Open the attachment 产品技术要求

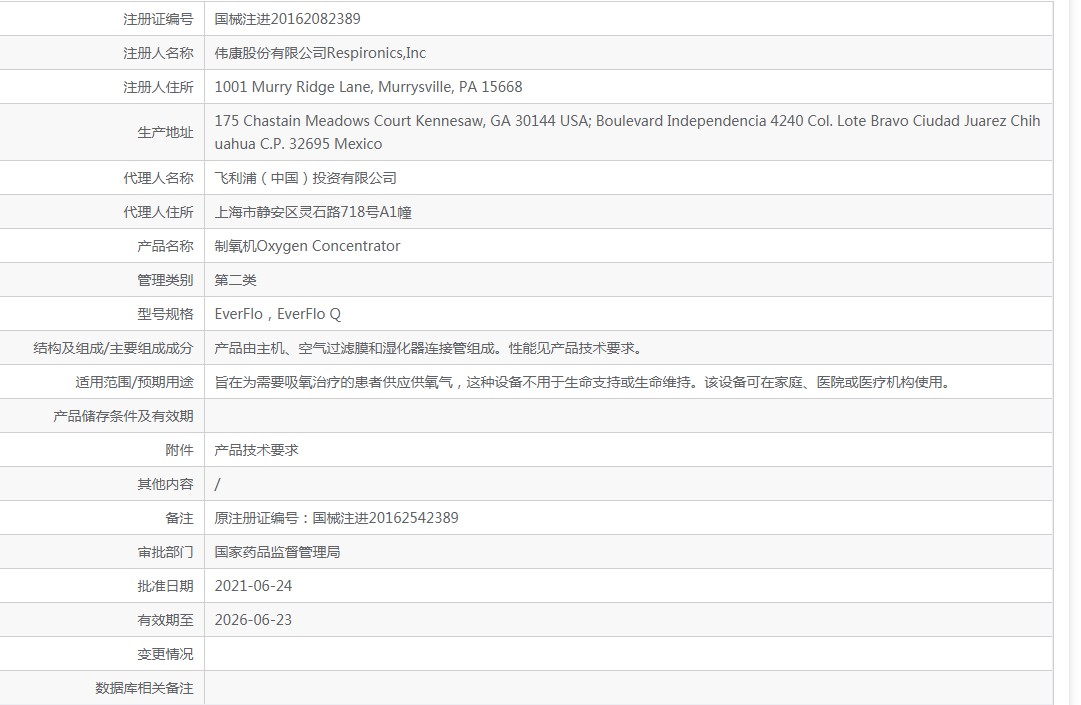pos(256,450)
